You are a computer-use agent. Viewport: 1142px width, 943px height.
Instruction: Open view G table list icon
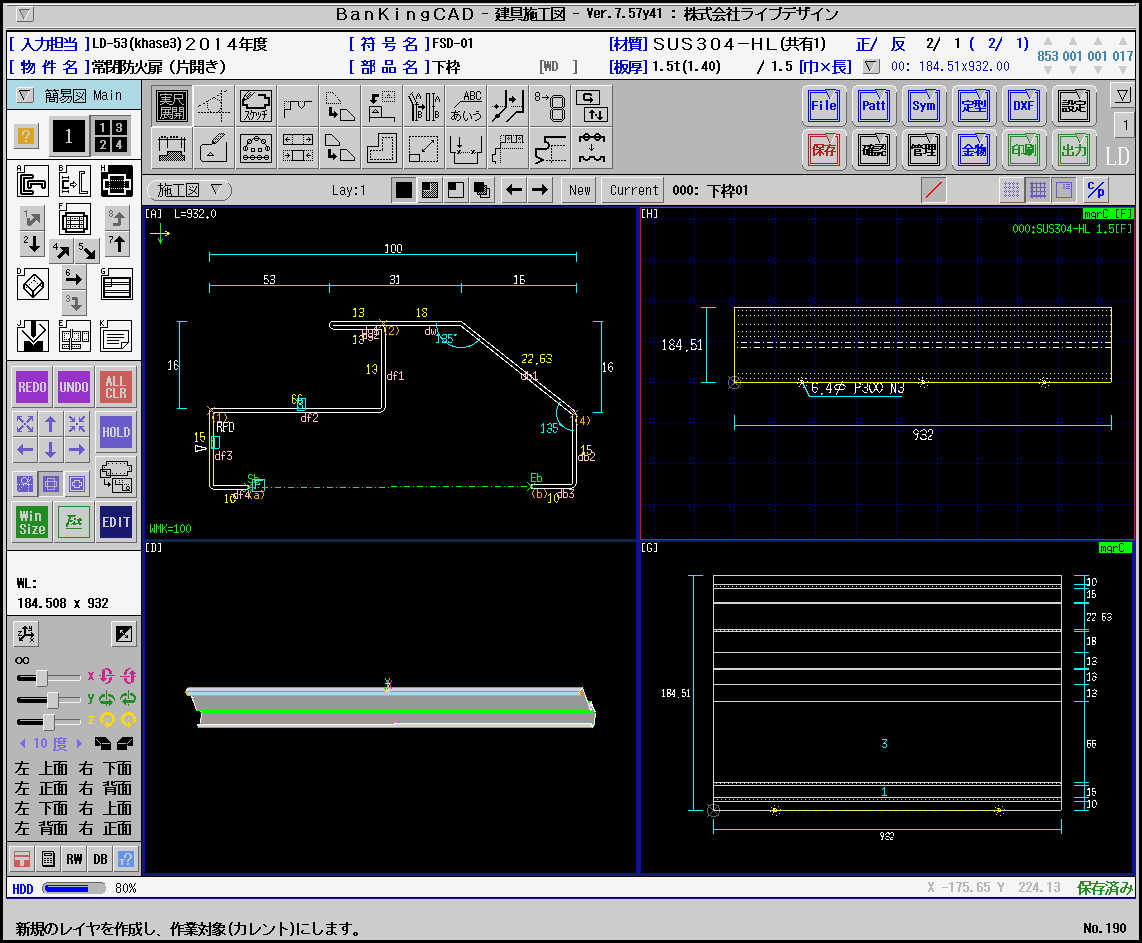(x=117, y=284)
